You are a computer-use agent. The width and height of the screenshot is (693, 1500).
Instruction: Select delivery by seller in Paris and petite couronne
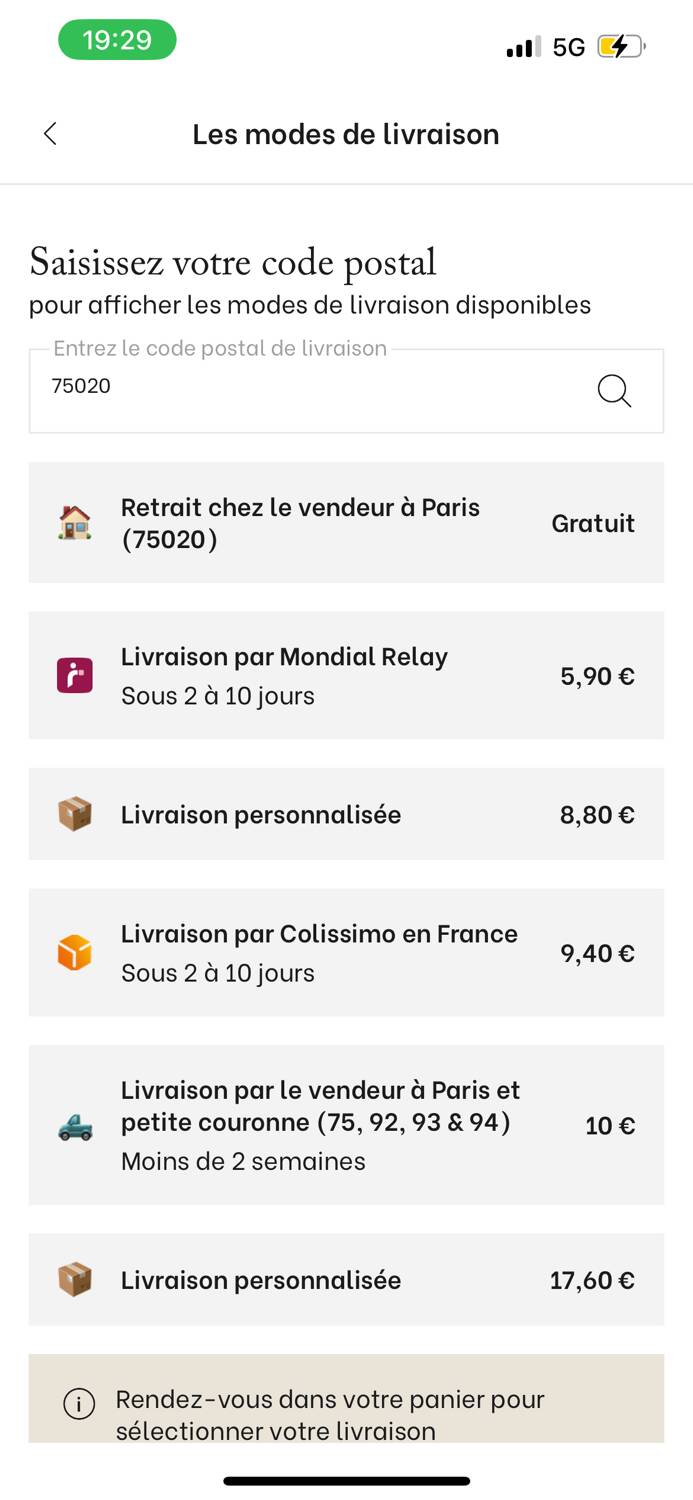tap(346, 1125)
